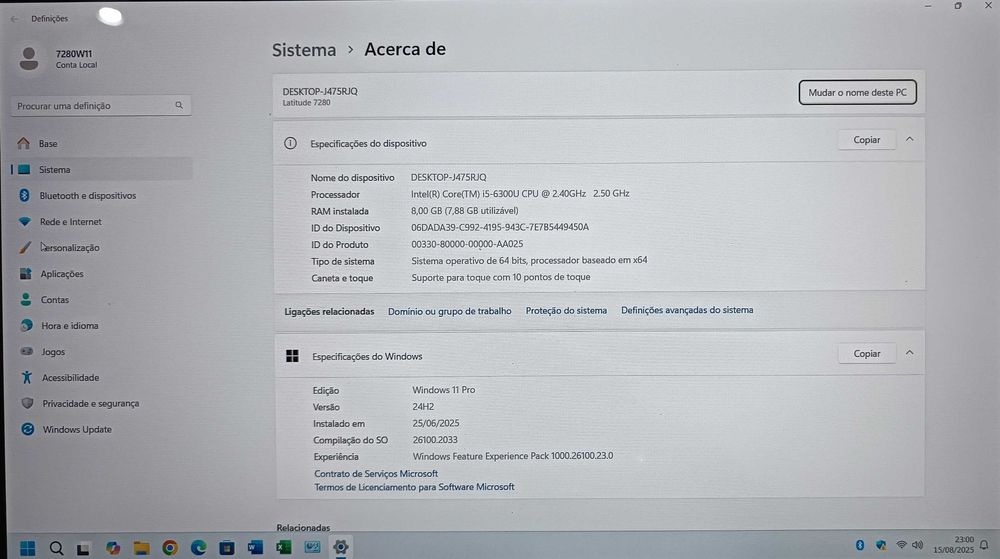Open the 7280W11 local account profile
Image resolution: width=1000 pixels, height=559 pixels.
click(57, 59)
